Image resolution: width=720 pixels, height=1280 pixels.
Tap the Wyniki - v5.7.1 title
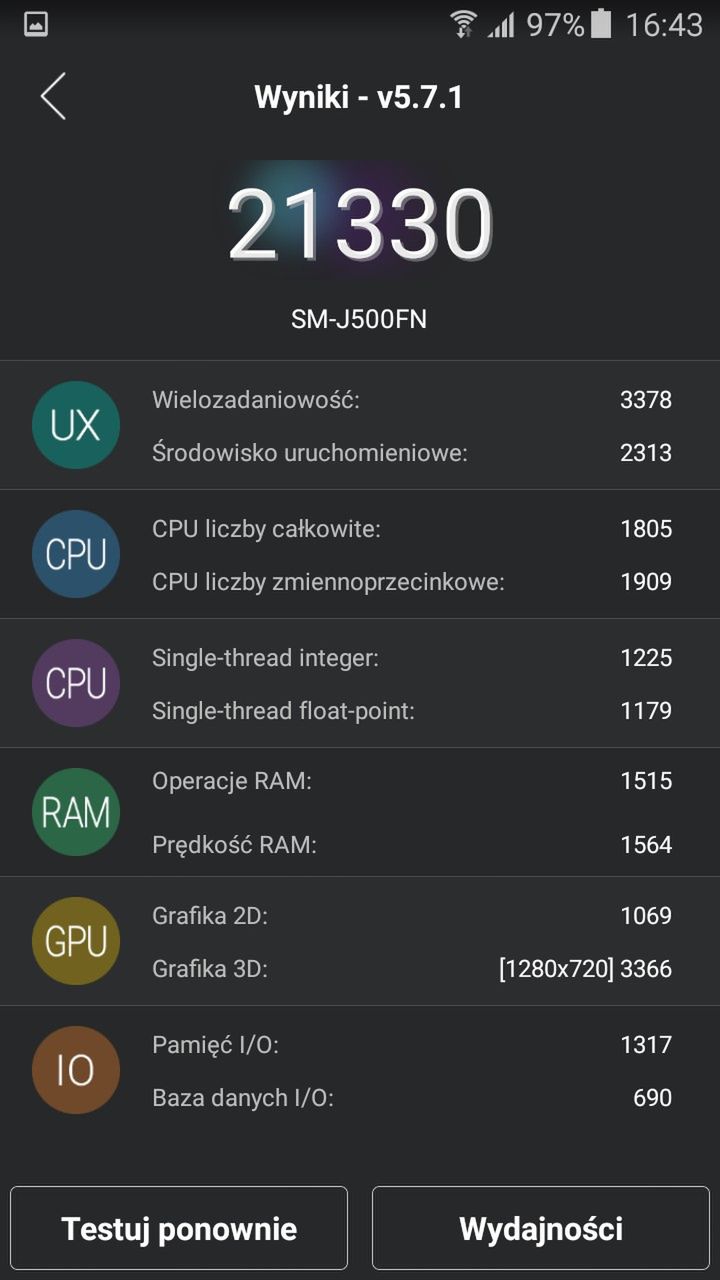tap(360, 96)
